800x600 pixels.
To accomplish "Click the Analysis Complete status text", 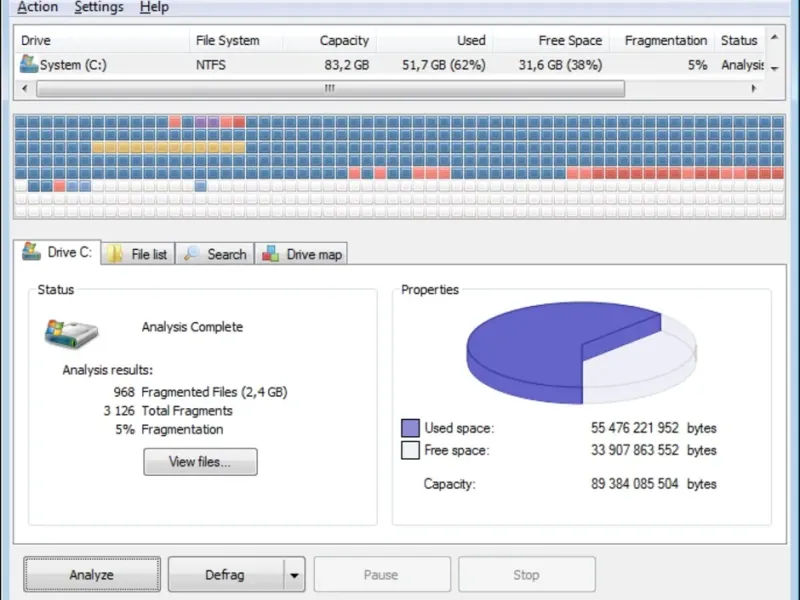I will tap(192, 327).
